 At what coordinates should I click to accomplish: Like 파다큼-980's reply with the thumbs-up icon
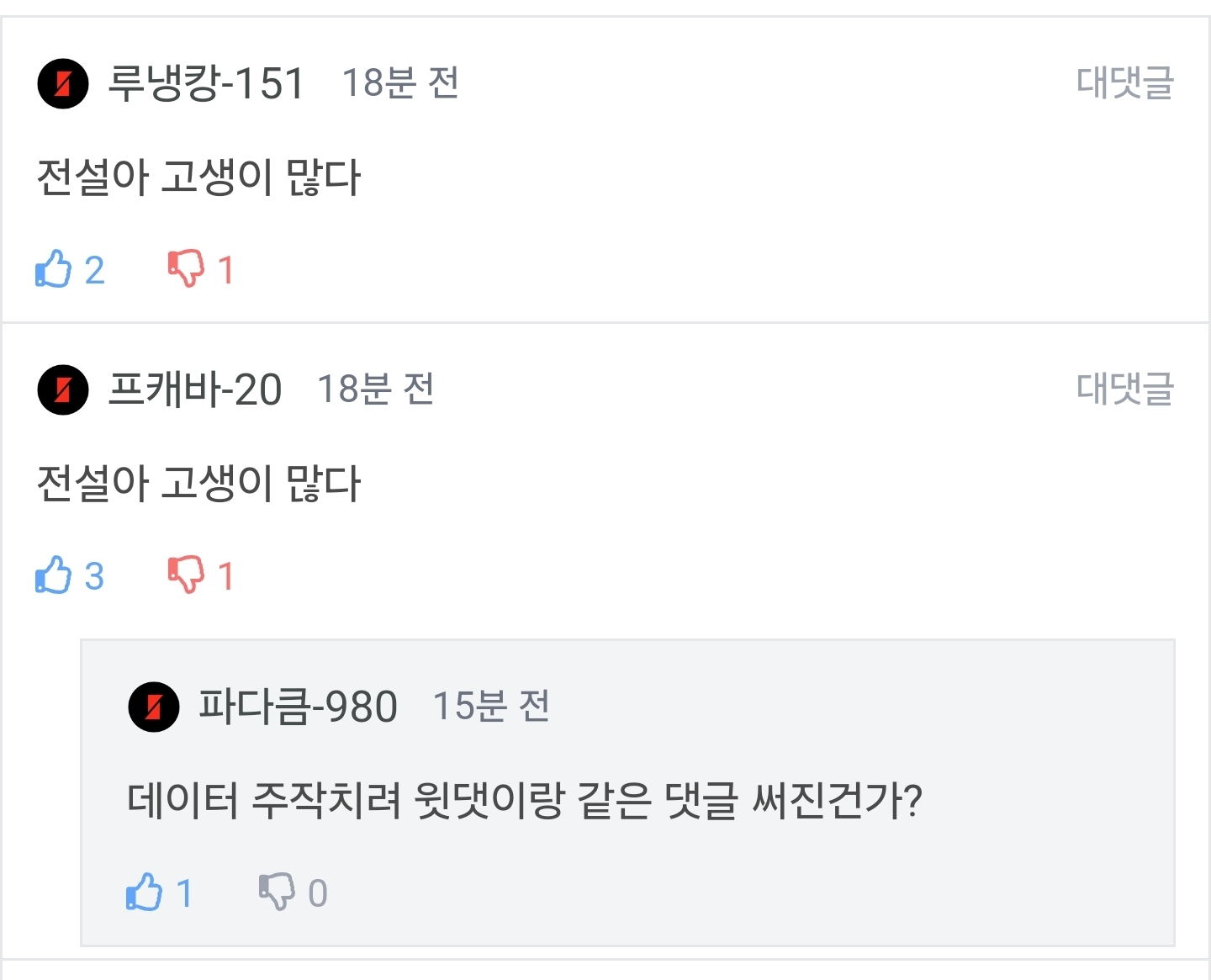tap(145, 892)
